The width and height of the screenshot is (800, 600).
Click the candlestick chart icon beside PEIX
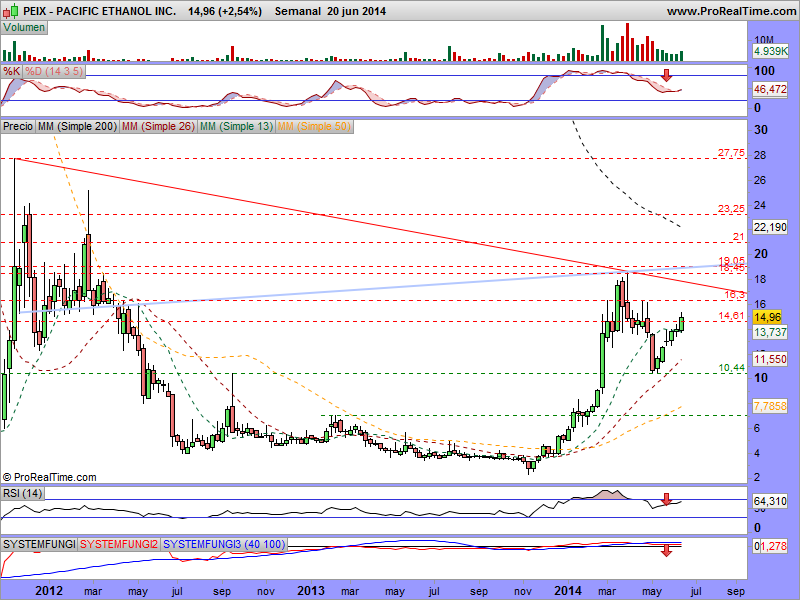tap(11, 10)
